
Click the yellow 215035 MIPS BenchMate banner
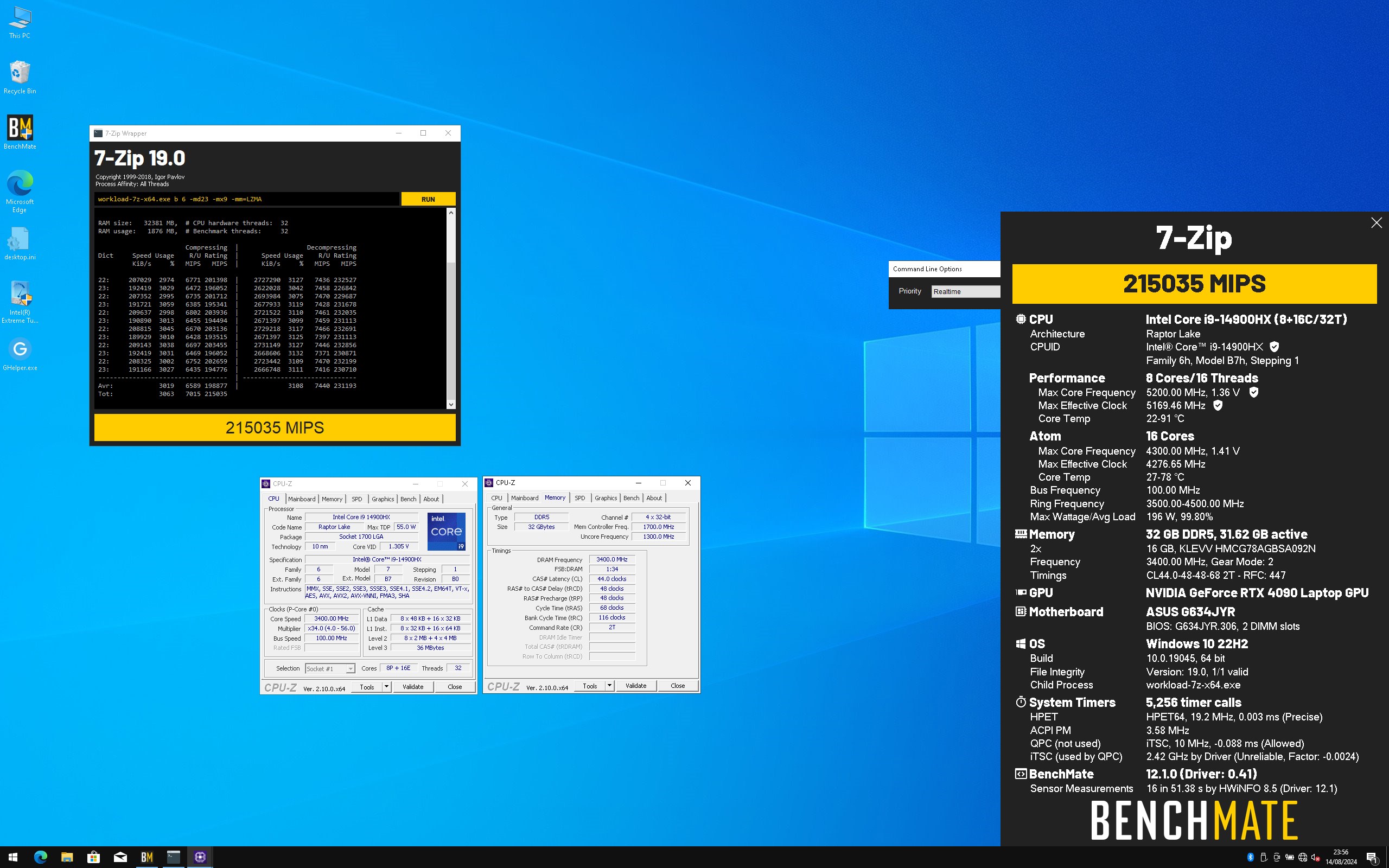pyautogui.click(x=1194, y=284)
